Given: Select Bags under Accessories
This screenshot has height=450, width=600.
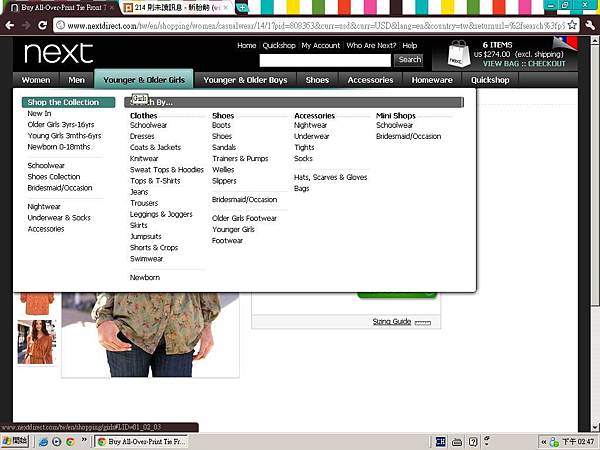Looking at the screenshot, I should (x=301, y=188).
